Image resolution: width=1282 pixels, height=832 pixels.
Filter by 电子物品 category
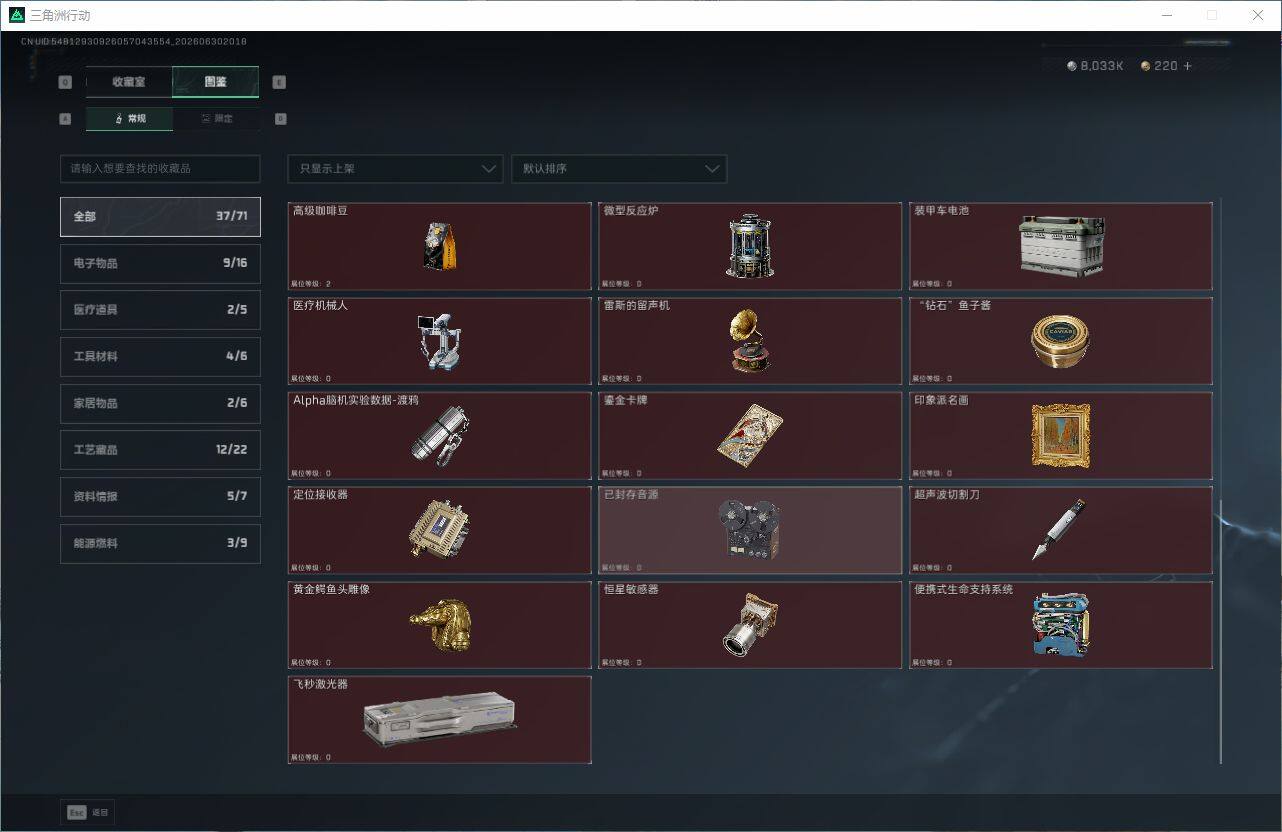[160, 263]
